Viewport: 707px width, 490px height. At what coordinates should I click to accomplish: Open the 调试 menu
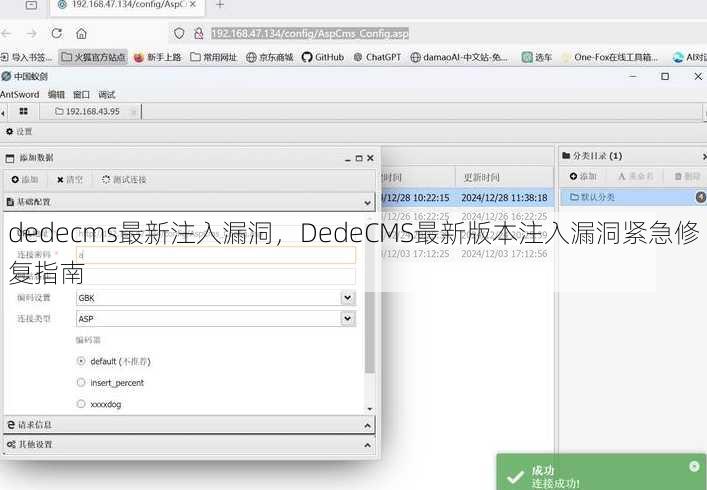point(106,95)
